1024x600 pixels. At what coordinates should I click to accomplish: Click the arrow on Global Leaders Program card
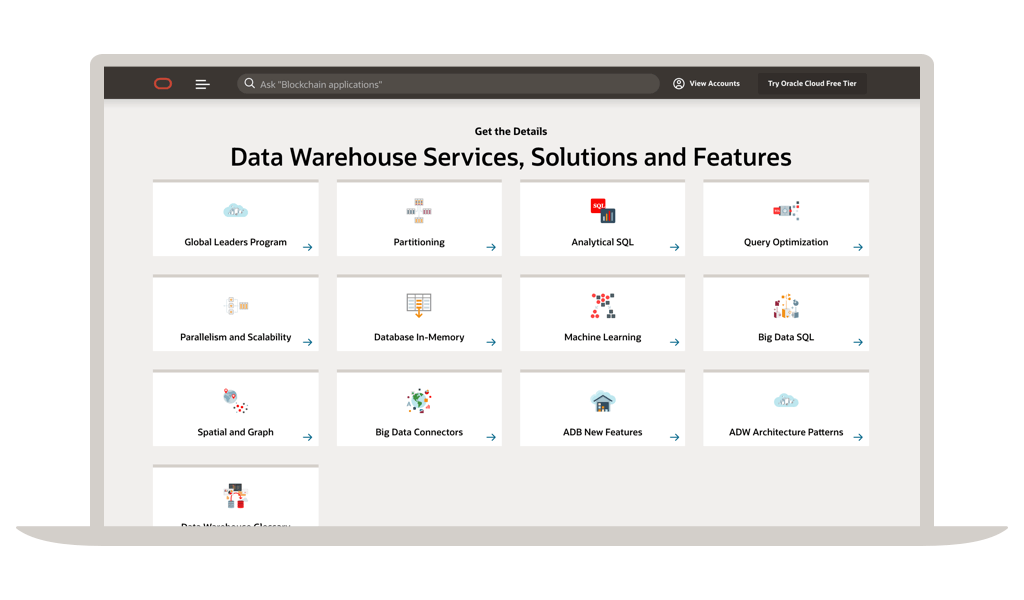click(x=308, y=247)
